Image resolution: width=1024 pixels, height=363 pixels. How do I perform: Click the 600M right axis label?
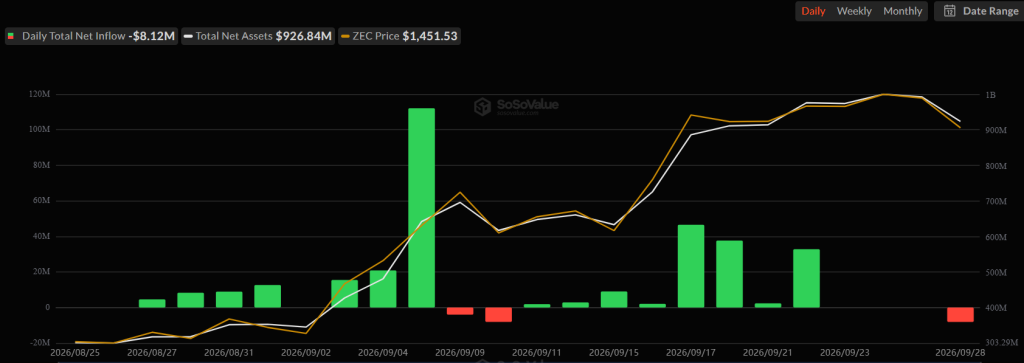[995, 236]
